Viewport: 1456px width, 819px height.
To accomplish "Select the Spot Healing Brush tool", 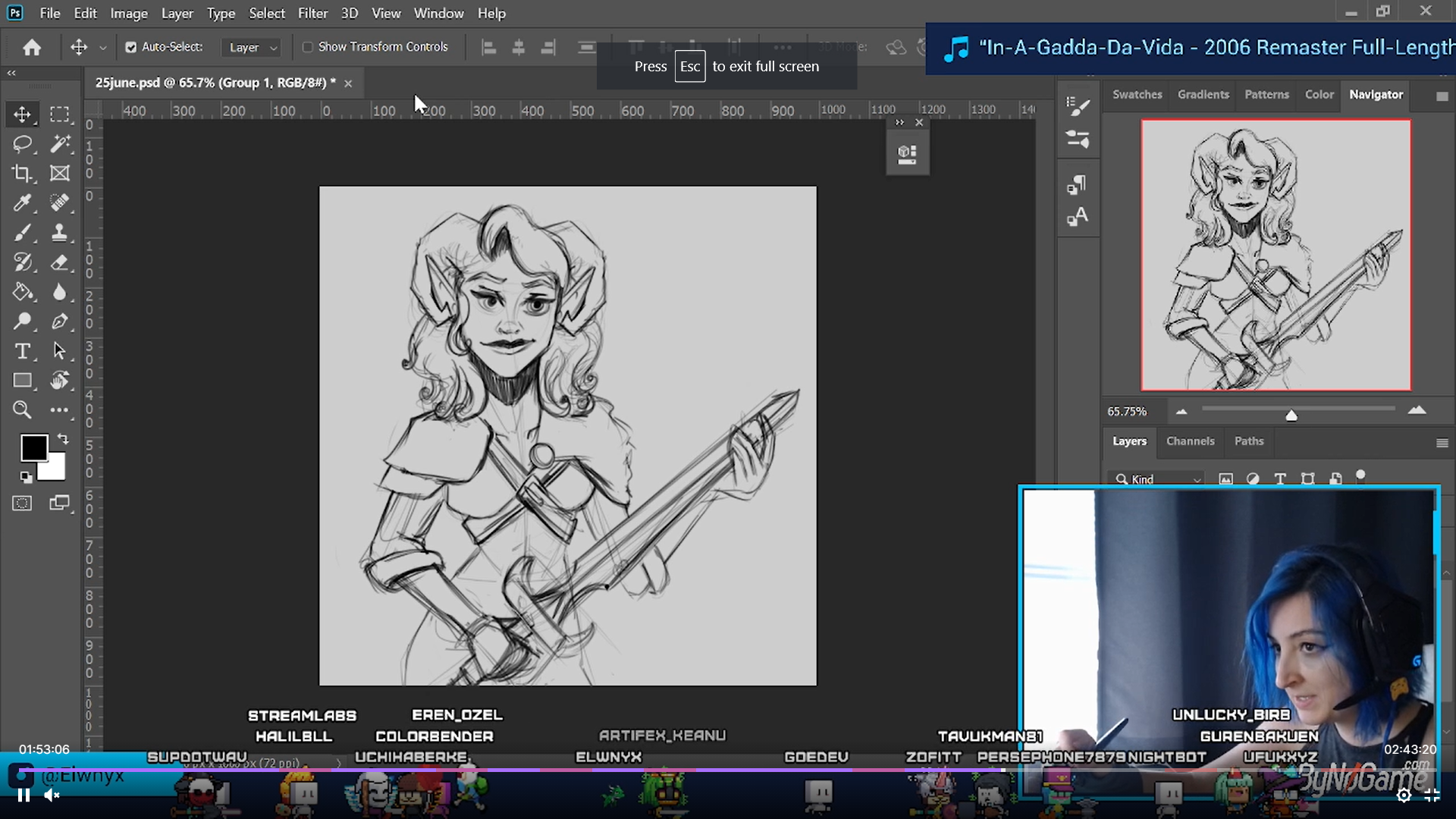I will coord(59,202).
